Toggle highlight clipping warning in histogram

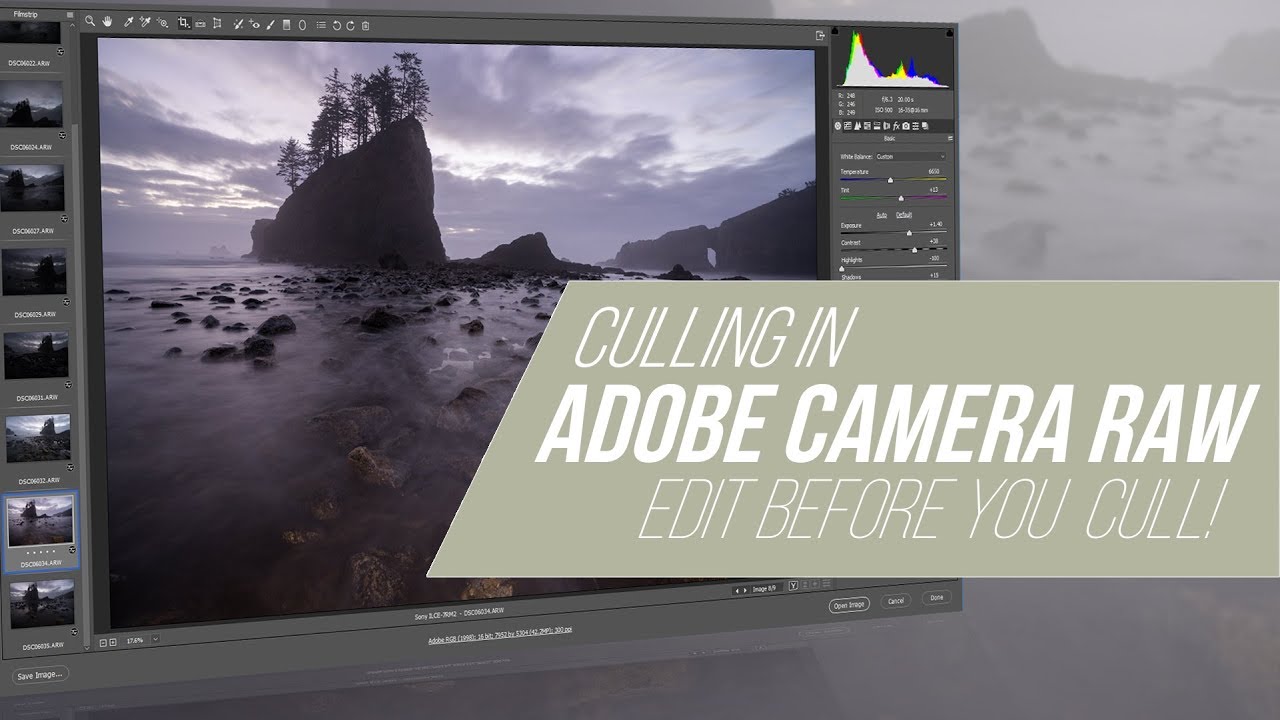[x=948, y=33]
